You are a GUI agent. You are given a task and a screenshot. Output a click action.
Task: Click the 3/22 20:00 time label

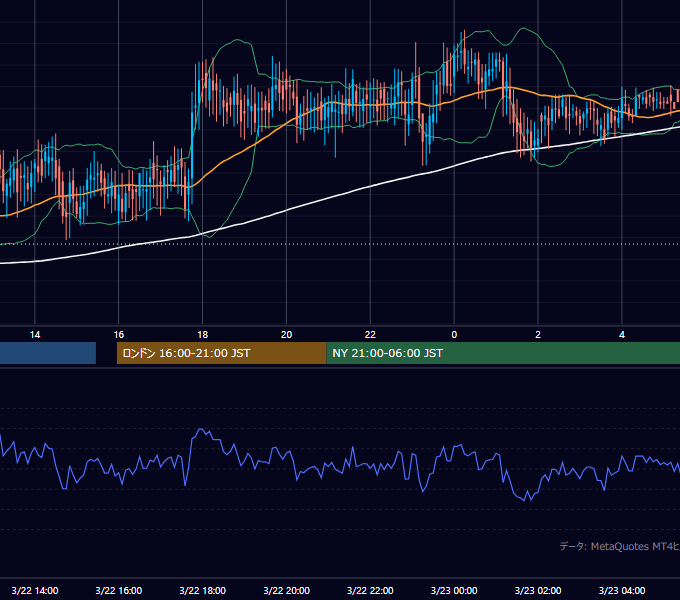point(286,590)
